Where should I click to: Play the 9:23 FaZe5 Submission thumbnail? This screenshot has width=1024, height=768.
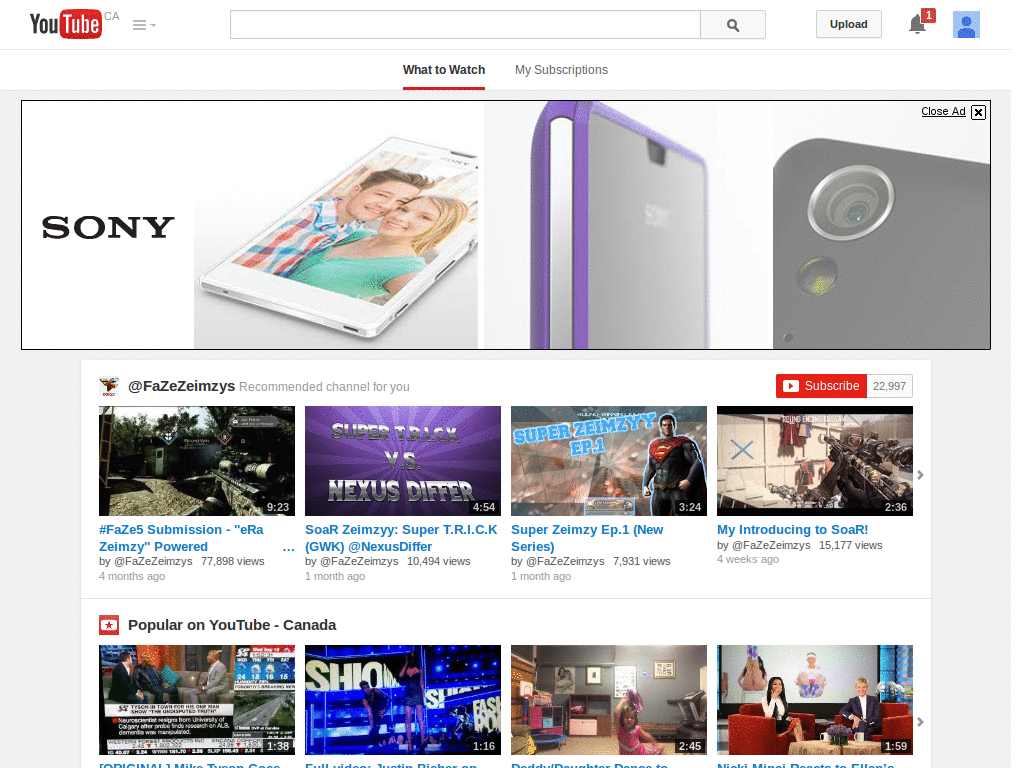point(197,461)
